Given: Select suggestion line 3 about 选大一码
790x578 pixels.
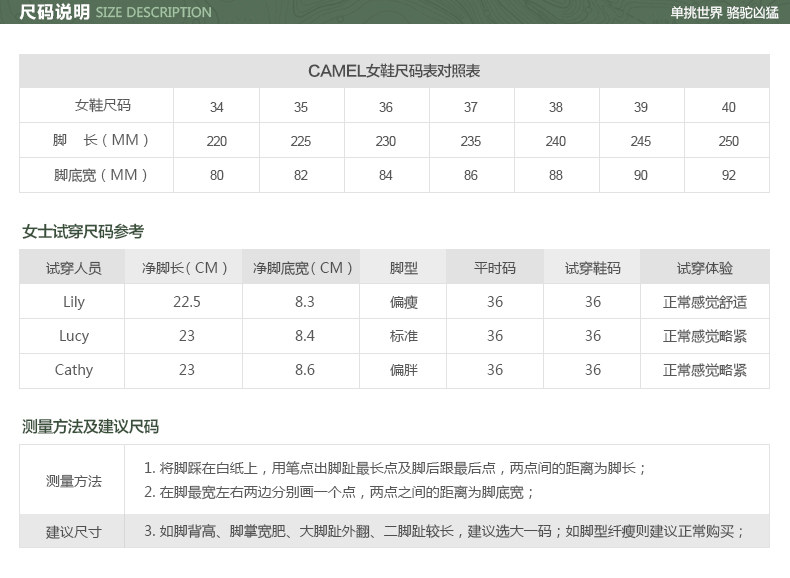Looking at the screenshot, I should pyautogui.click(x=444, y=531).
